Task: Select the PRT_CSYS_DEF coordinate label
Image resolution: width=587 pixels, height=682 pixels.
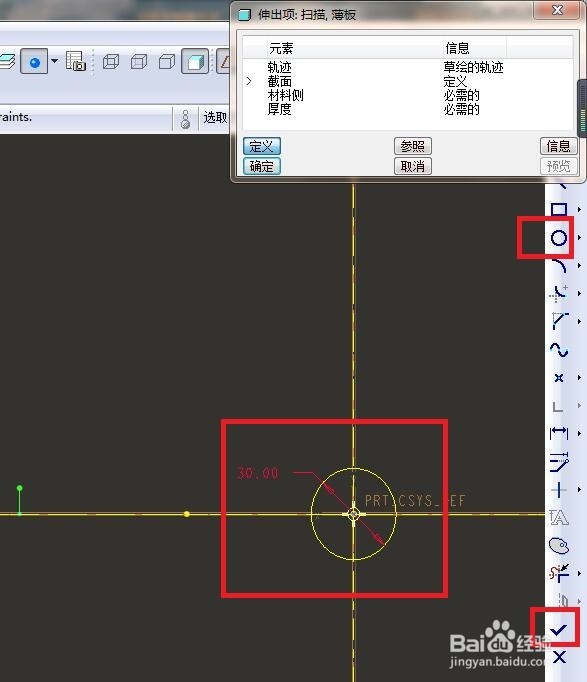Action: [x=415, y=501]
